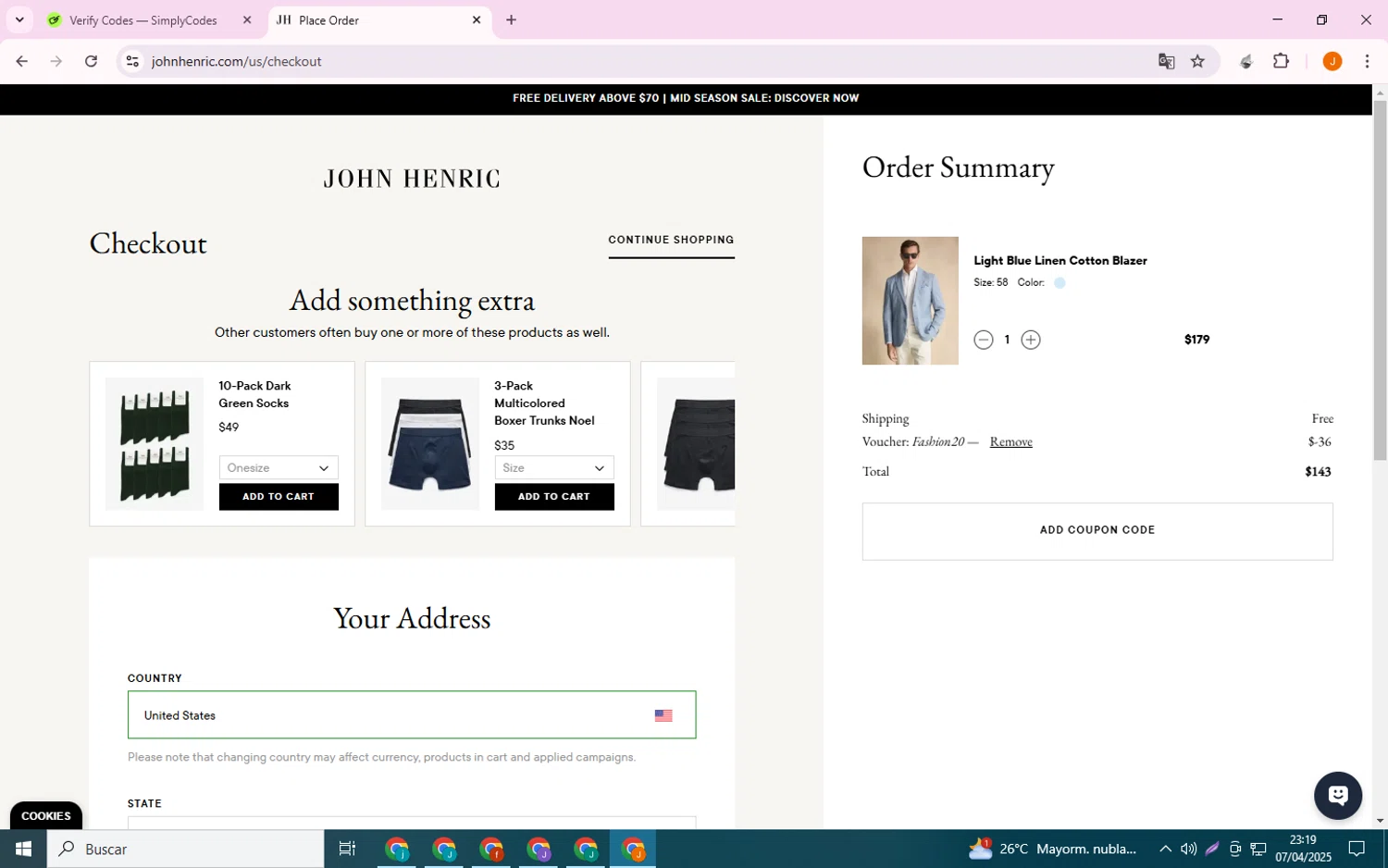This screenshot has height=868, width=1388.
Task: Open site information icon in address bar
Action: pos(132,61)
